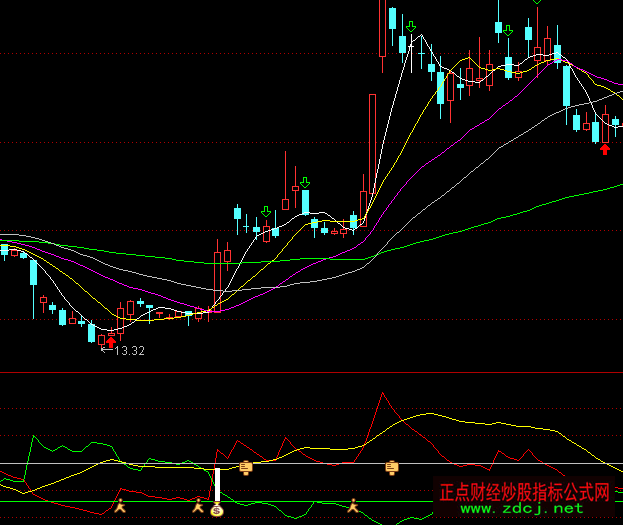623x525 pixels.
Task: Click the red divider line above the indicator panel
Action: pos(311,373)
